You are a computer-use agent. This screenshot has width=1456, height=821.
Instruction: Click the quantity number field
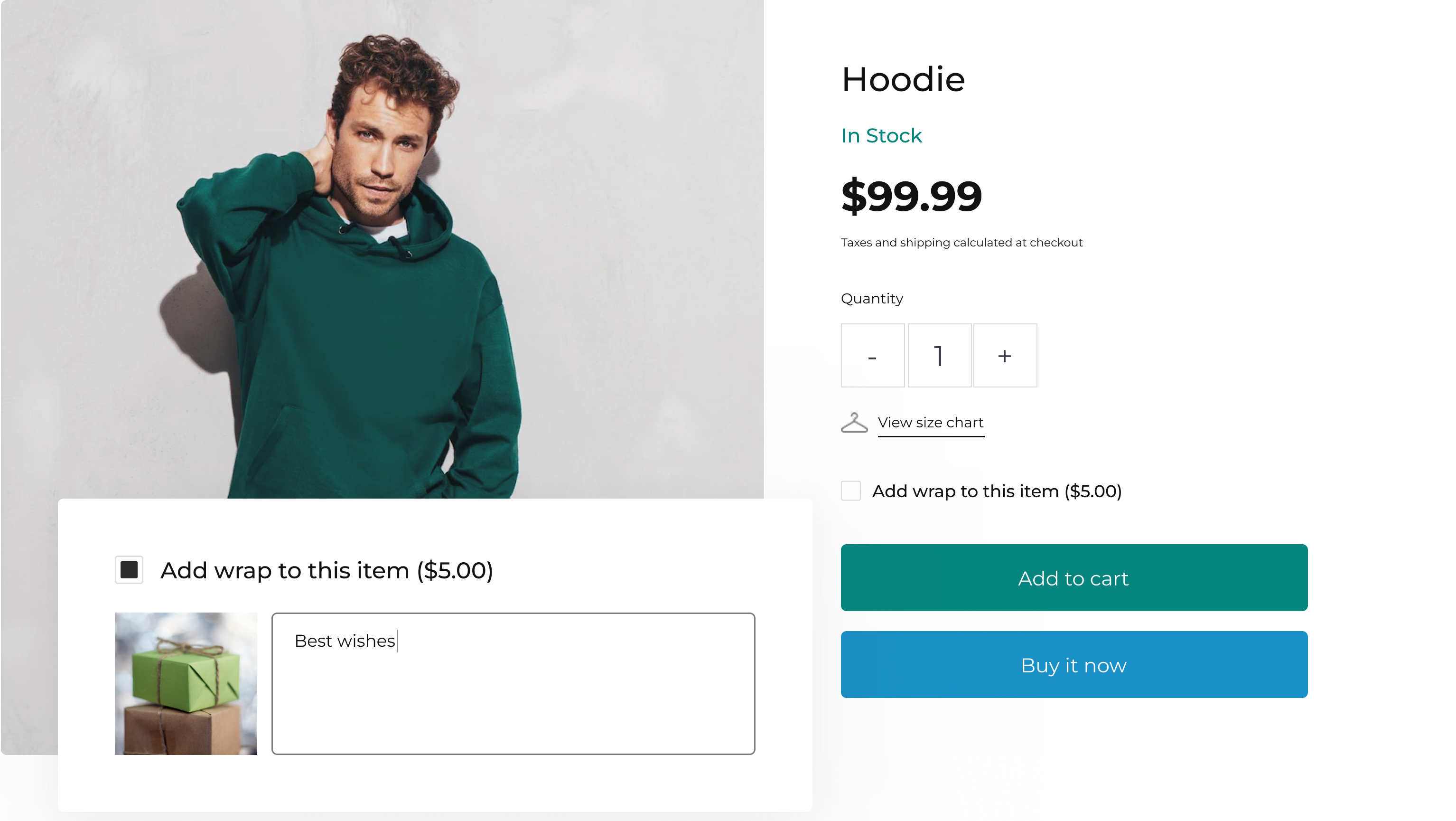(939, 356)
